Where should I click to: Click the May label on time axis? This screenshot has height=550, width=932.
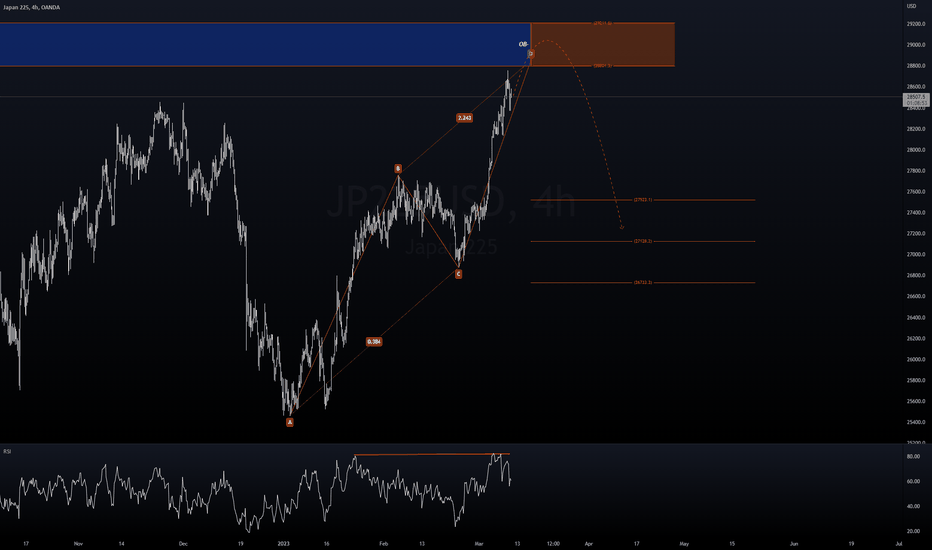pyautogui.click(x=684, y=543)
